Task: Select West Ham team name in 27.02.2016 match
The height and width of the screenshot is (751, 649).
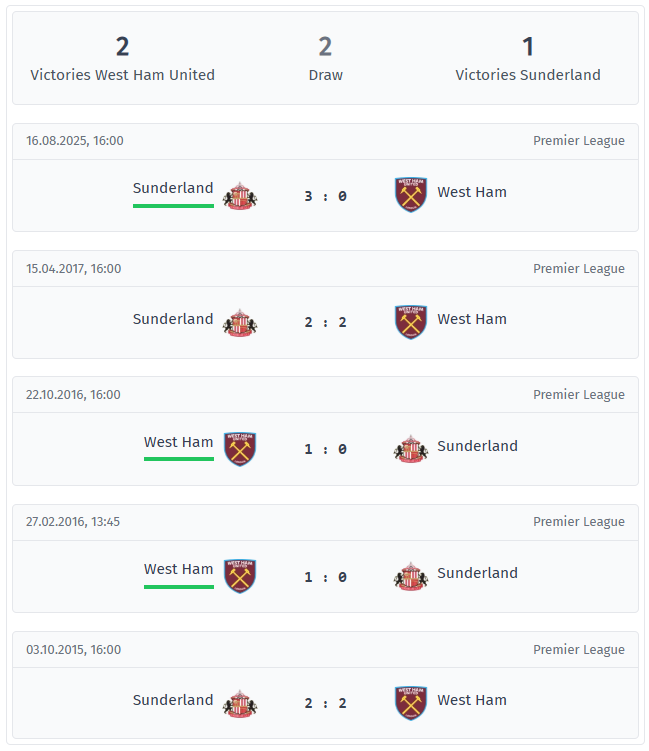Action: [x=178, y=569]
